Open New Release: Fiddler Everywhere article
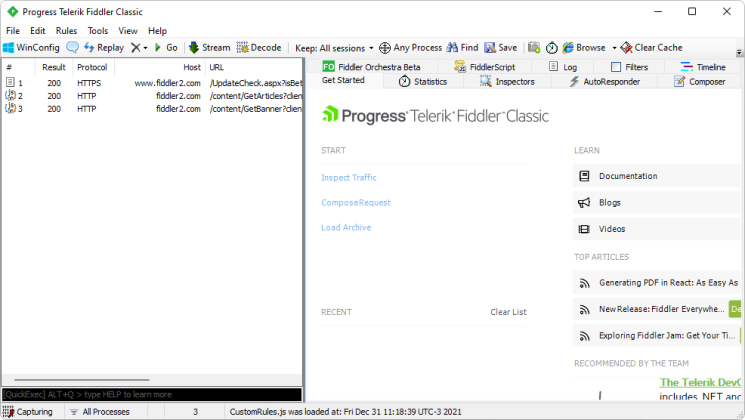This screenshot has width=745, height=420. pos(657,309)
